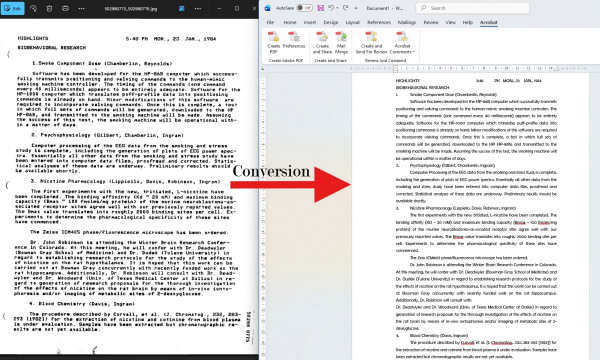Open the ellipsis menu beside the blue app icon
600x360 pixels.
click(x=198, y=8)
